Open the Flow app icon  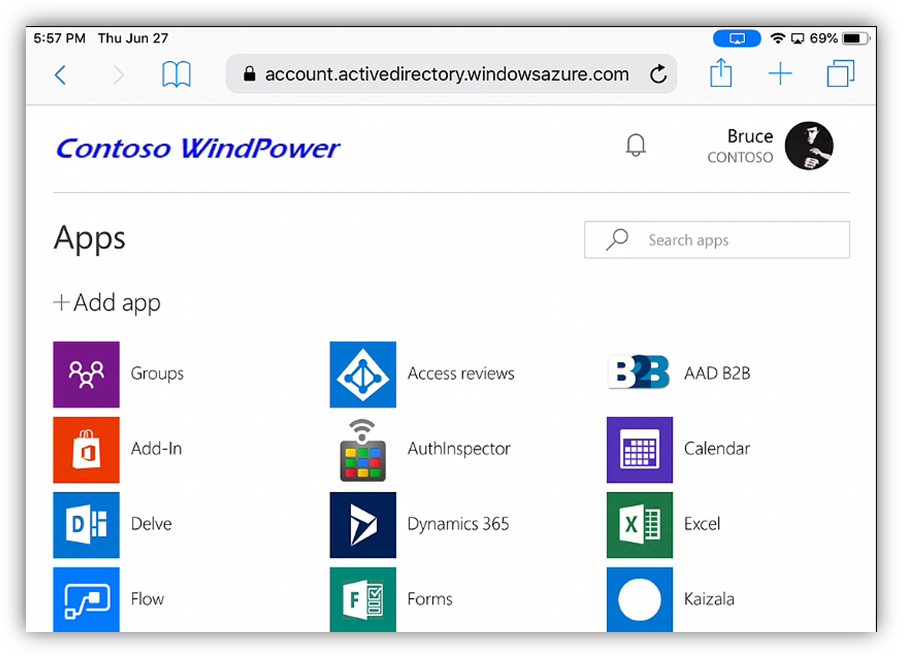pyautogui.click(x=86, y=599)
